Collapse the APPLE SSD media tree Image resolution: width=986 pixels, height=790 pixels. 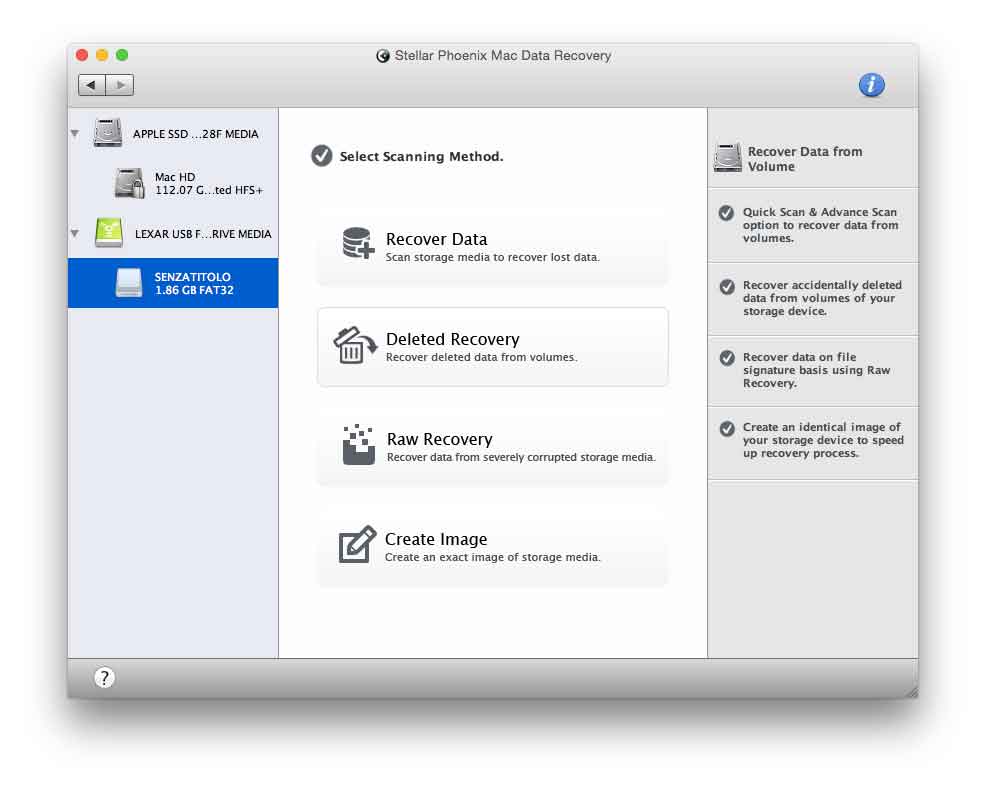point(75,134)
